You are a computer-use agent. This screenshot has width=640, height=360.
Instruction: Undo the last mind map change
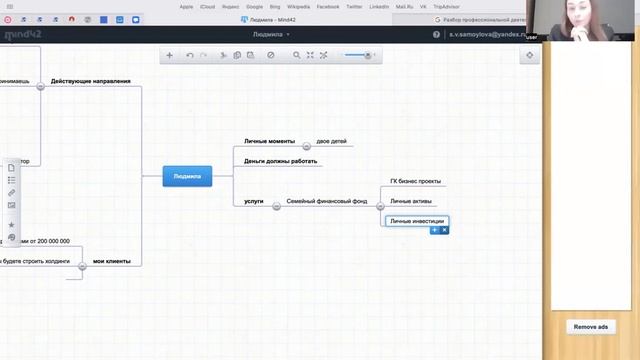coord(190,55)
